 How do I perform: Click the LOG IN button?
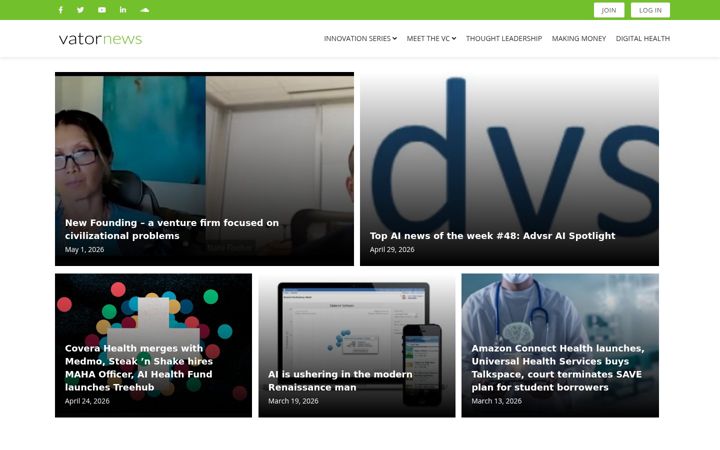[650, 10]
